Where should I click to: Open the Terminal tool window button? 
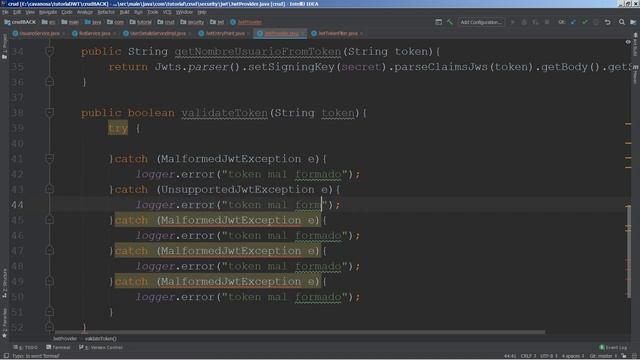pos(58,347)
